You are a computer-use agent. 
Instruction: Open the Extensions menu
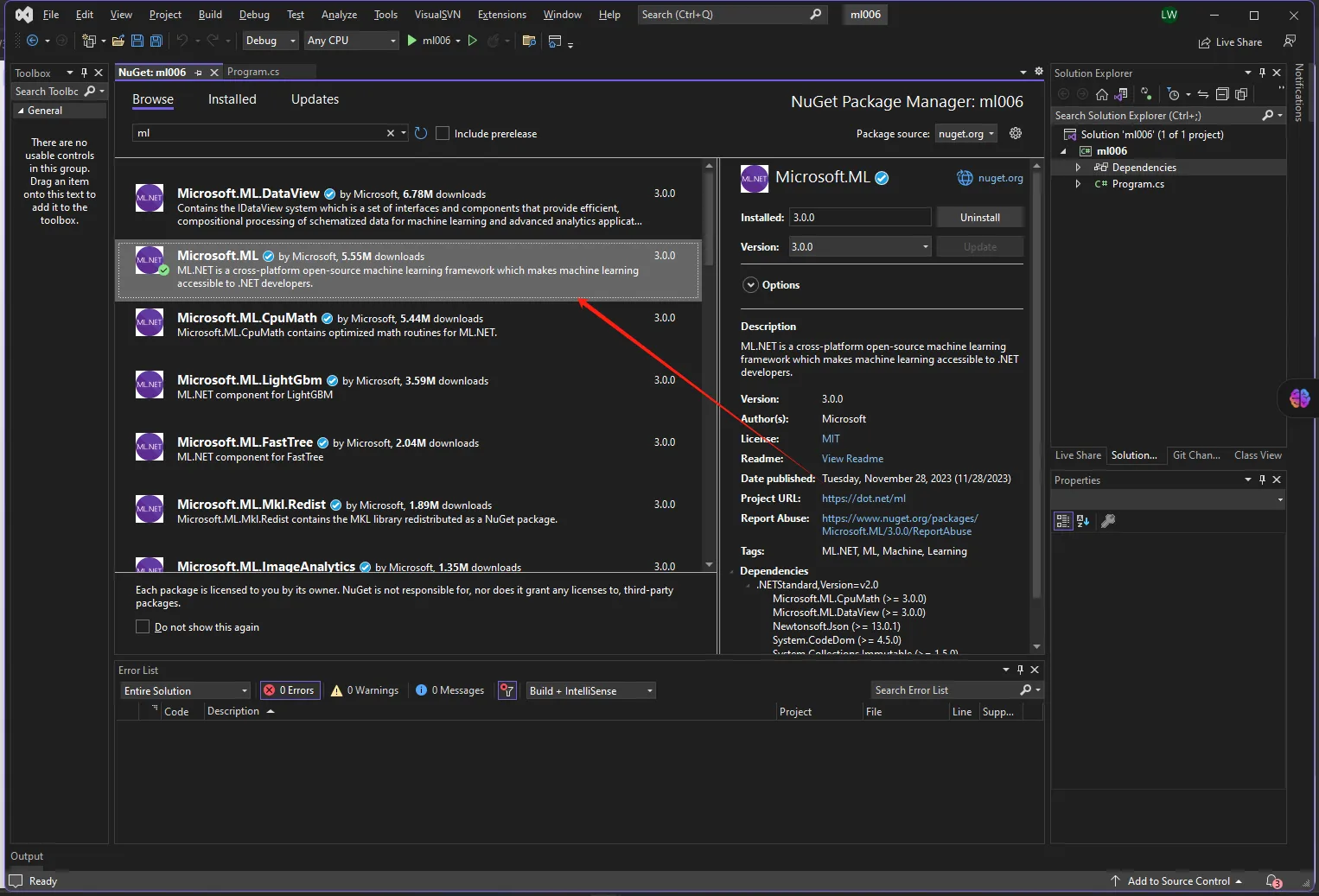pos(501,15)
